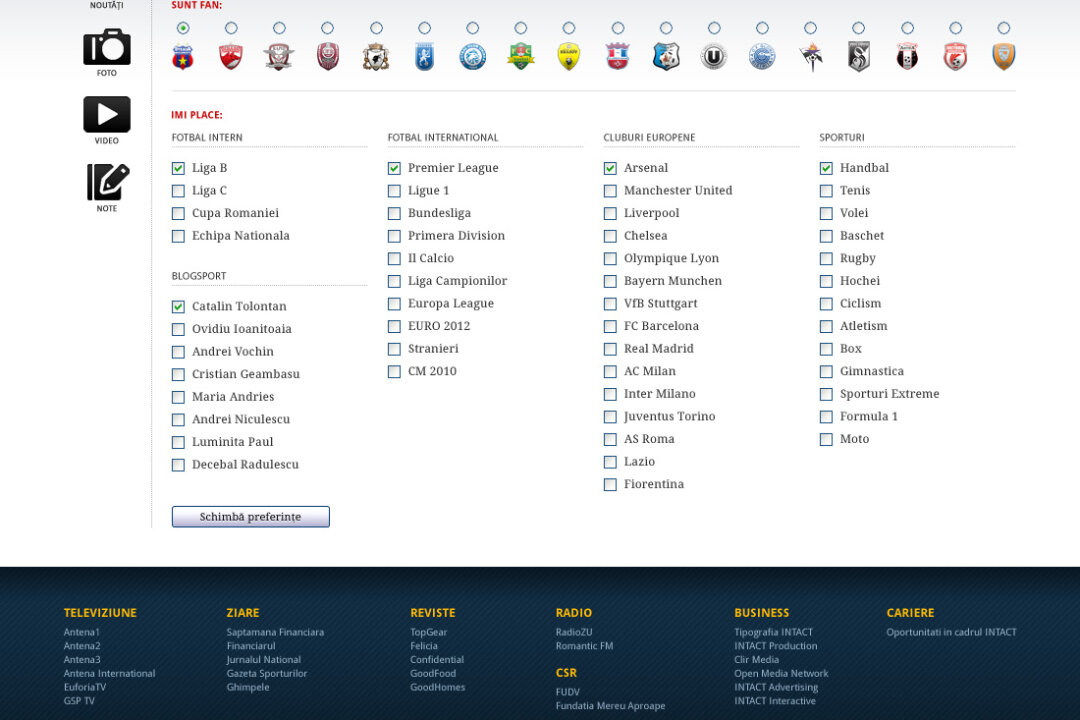1080x720 pixels.
Task: Click the yellow Brasov team crest
Action: (569, 57)
